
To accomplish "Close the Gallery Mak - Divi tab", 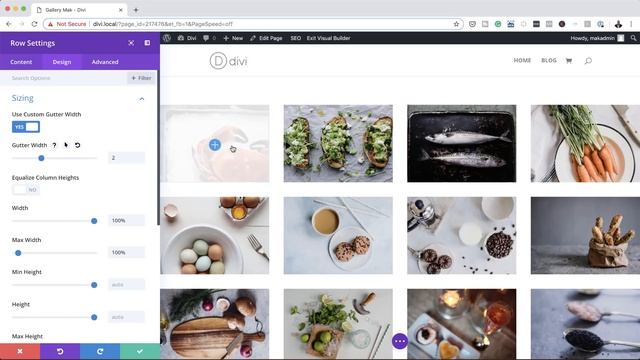I will (x=121, y=10).
